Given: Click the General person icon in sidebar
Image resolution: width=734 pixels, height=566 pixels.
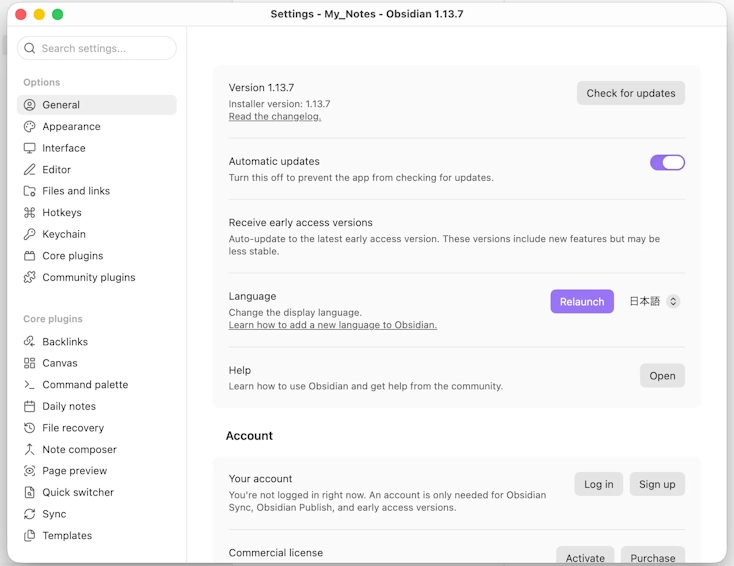Looking at the screenshot, I should pyautogui.click(x=29, y=105).
